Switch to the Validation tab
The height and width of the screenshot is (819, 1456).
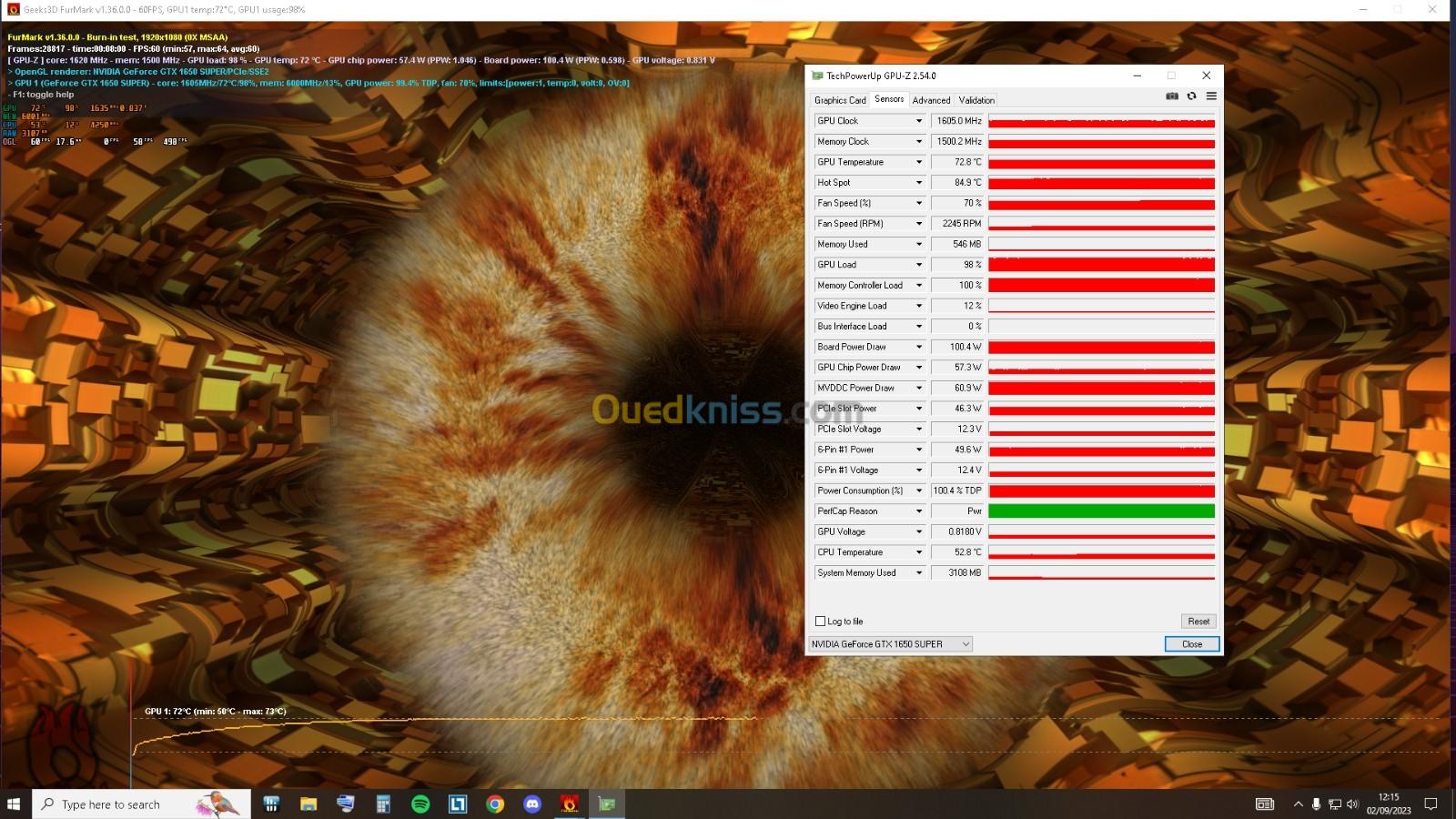(x=976, y=100)
